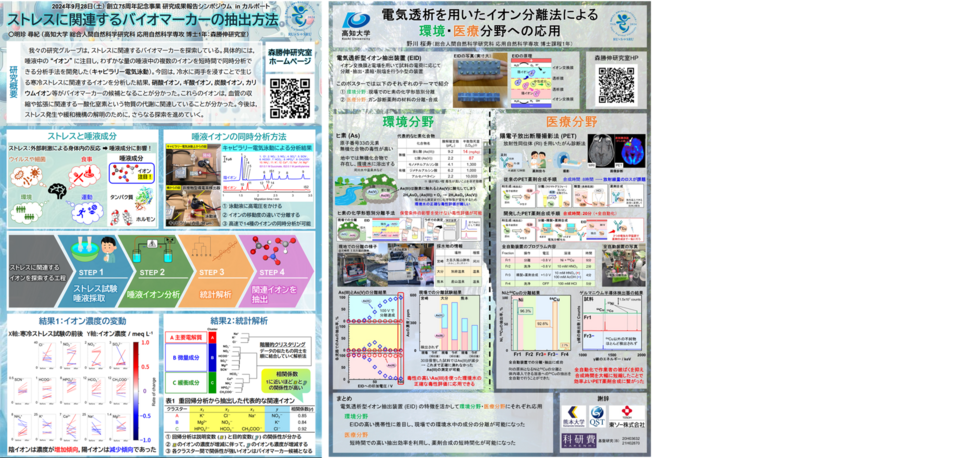This screenshot has height=458, width=980.
Task: Click the large green 環境分野 heading
Action: [x=409, y=121]
